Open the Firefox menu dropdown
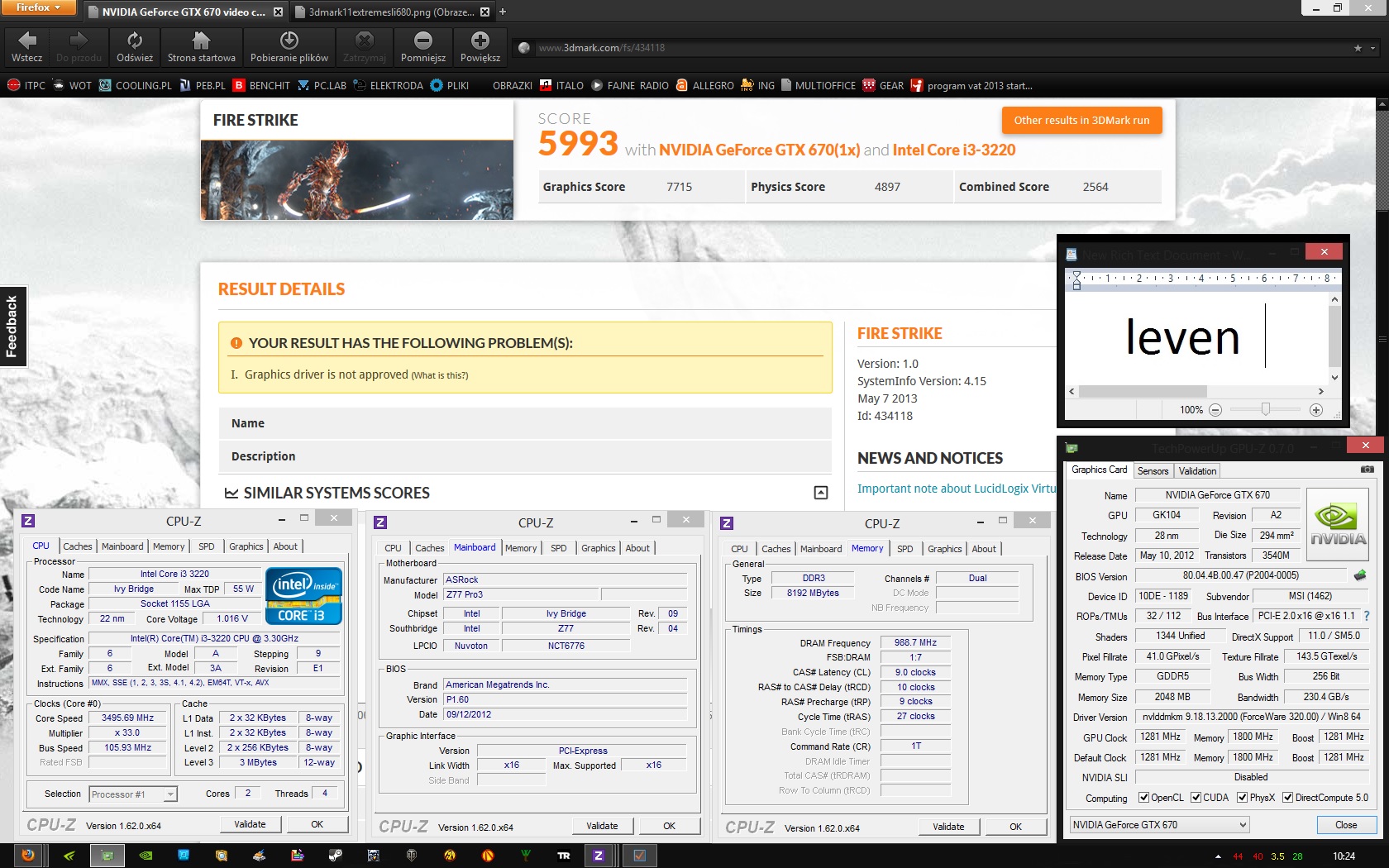 [38, 7]
